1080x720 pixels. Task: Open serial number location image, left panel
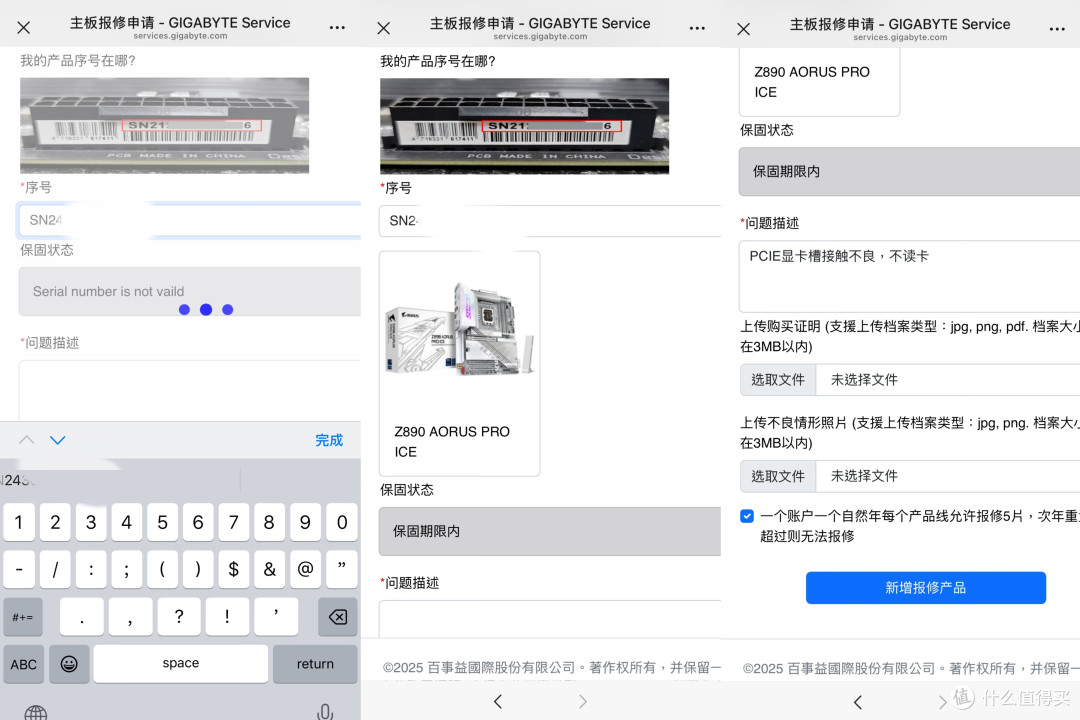165,125
